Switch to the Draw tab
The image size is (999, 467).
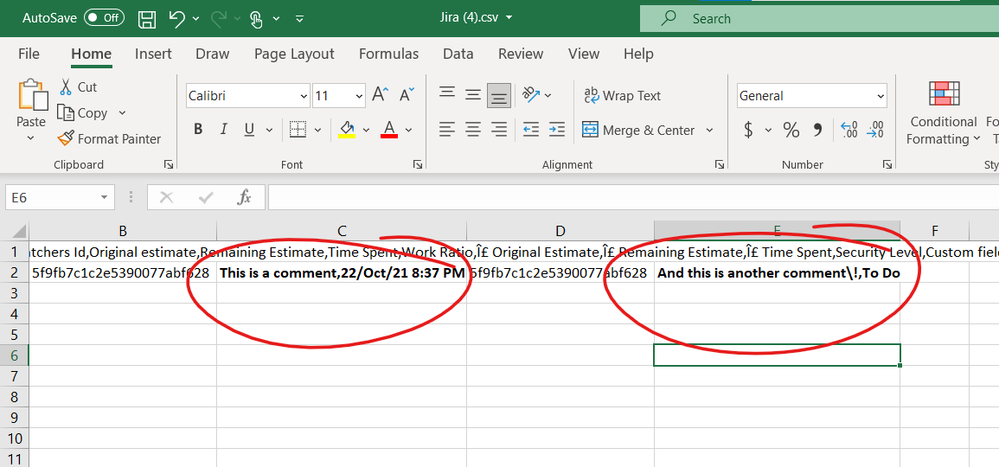(x=212, y=54)
